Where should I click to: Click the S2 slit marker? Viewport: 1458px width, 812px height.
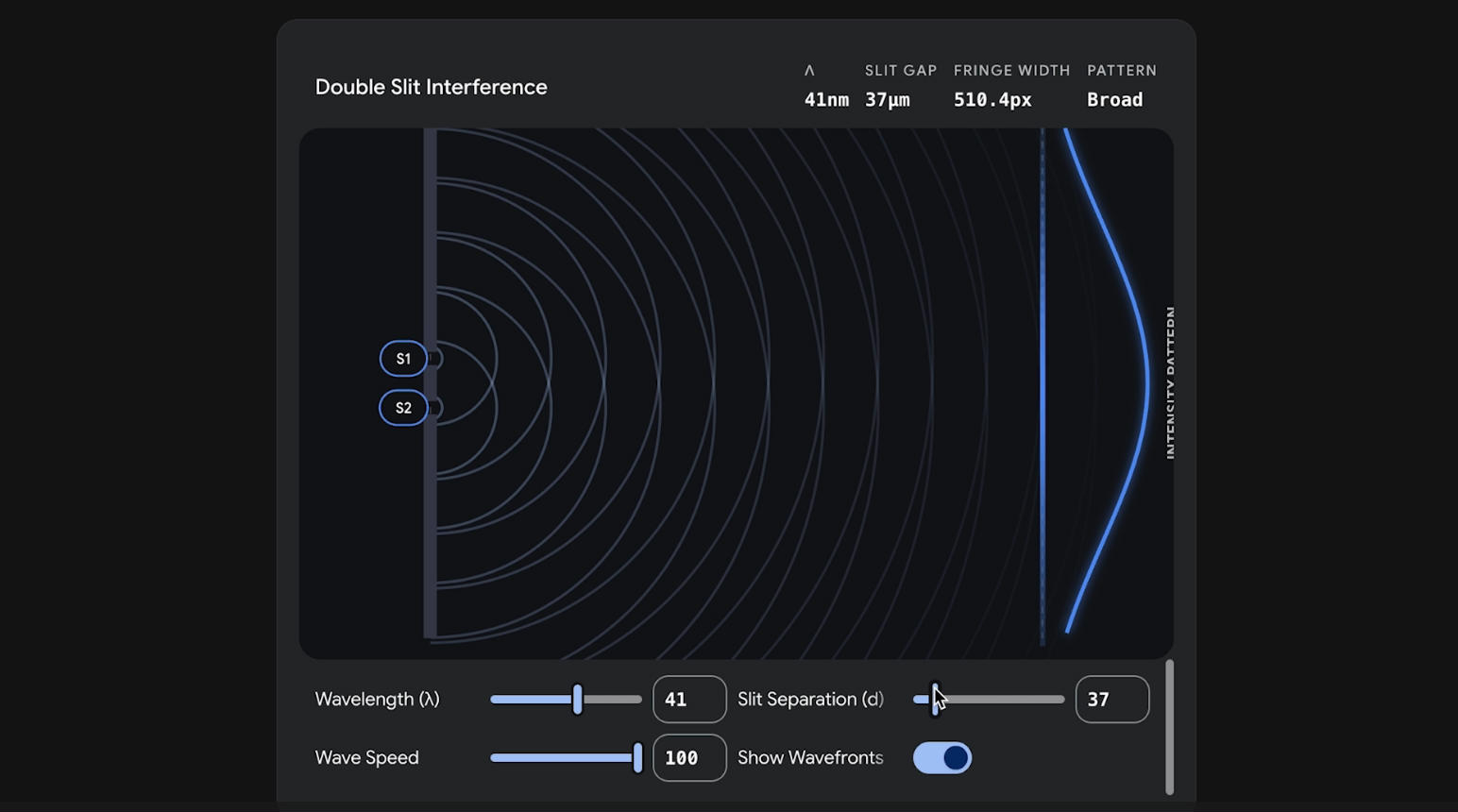tap(403, 408)
